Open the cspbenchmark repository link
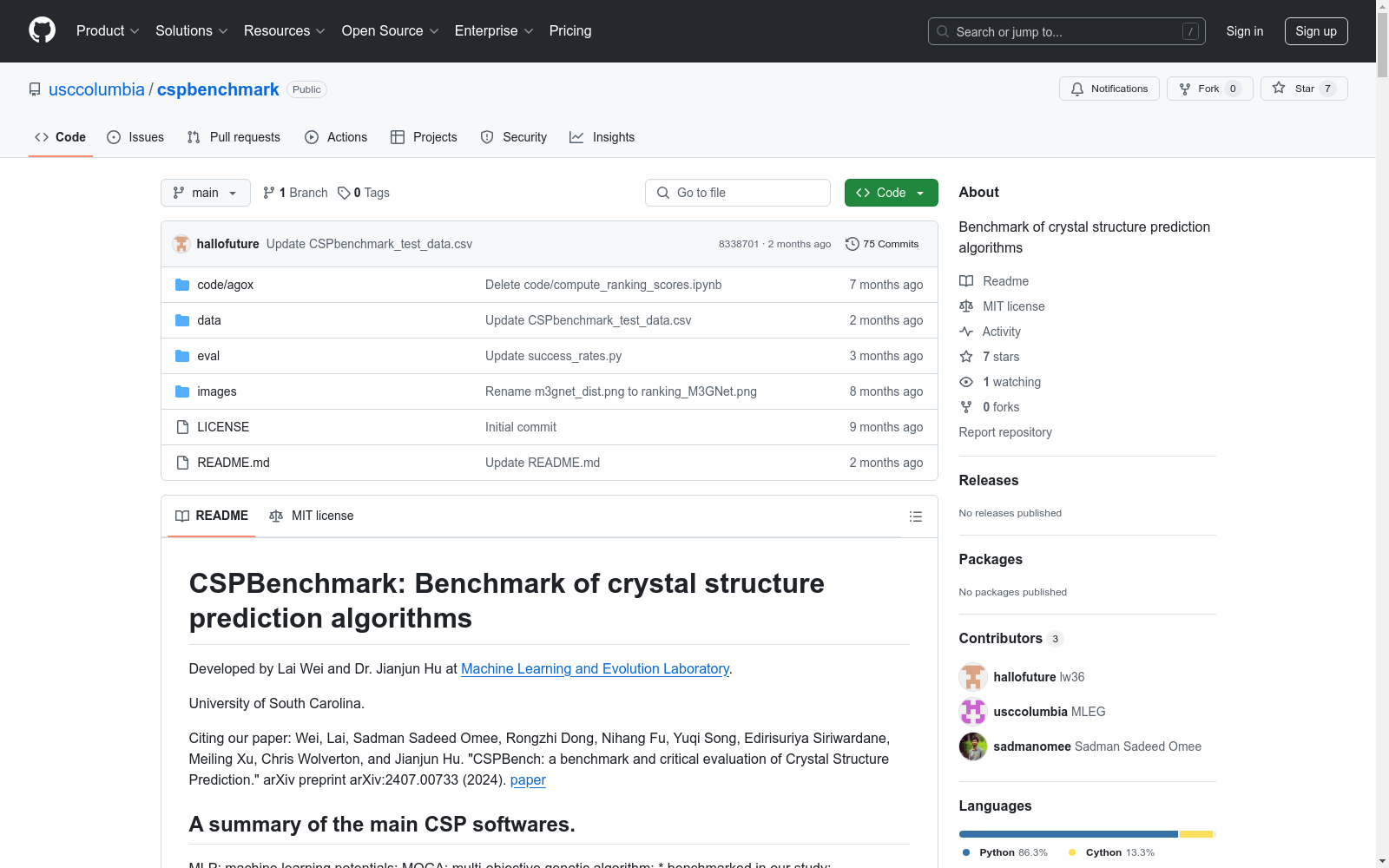This screenshot has height=868, width=1389. pyautogui.click(x=218, y=89)
